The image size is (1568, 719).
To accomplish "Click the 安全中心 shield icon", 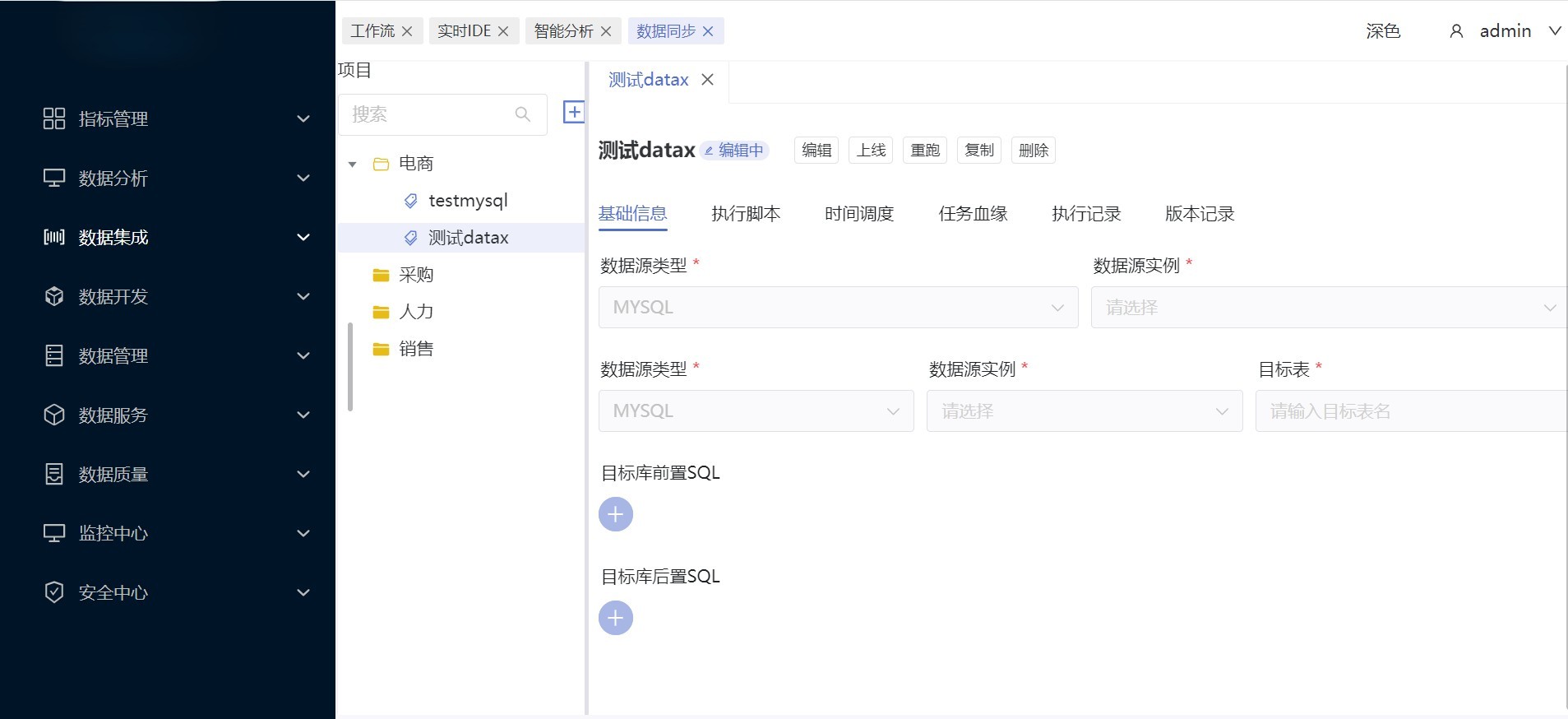I will click(54, 592).
